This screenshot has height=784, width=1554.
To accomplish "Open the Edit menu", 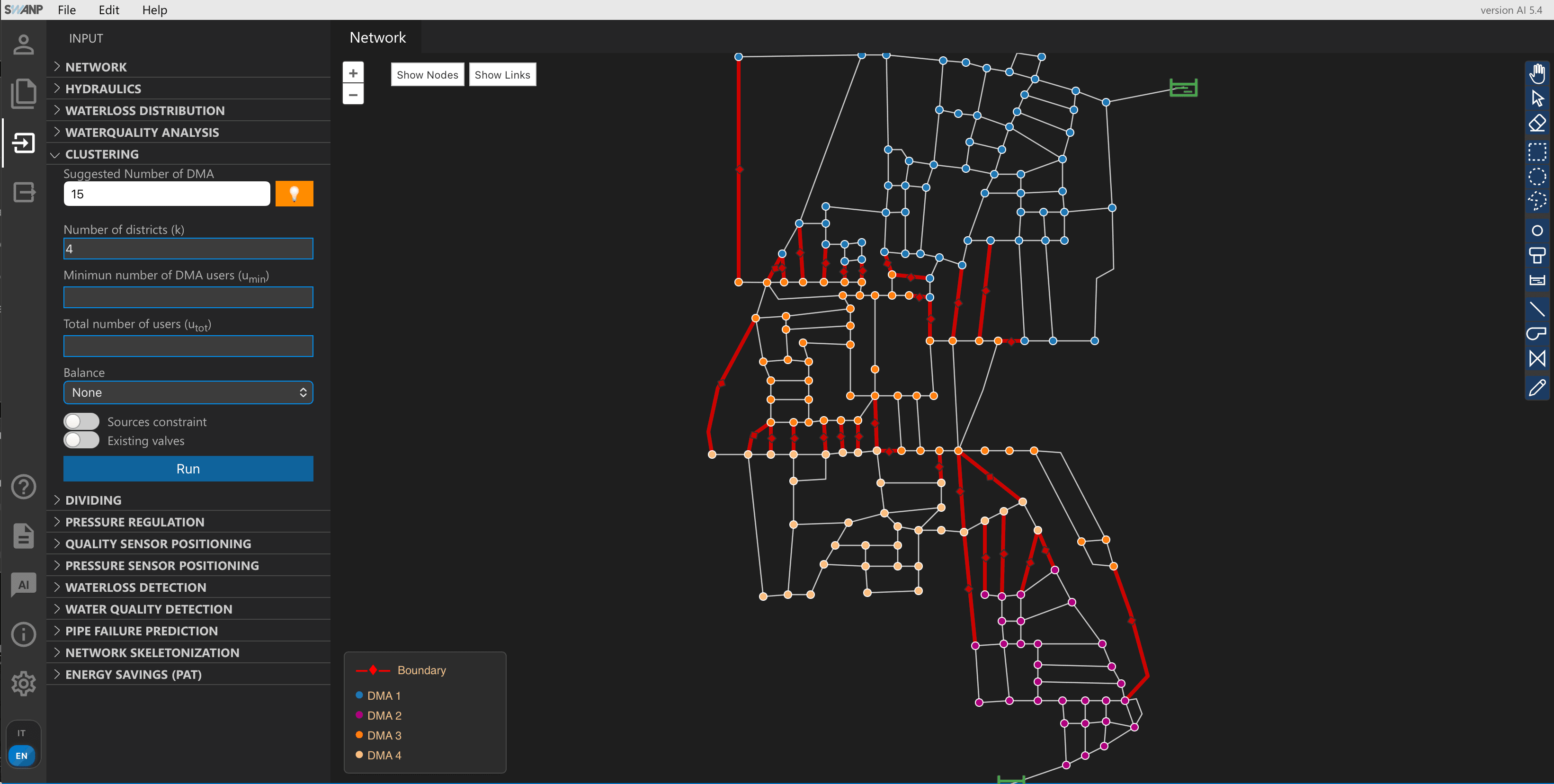I will tap(108, 9).
